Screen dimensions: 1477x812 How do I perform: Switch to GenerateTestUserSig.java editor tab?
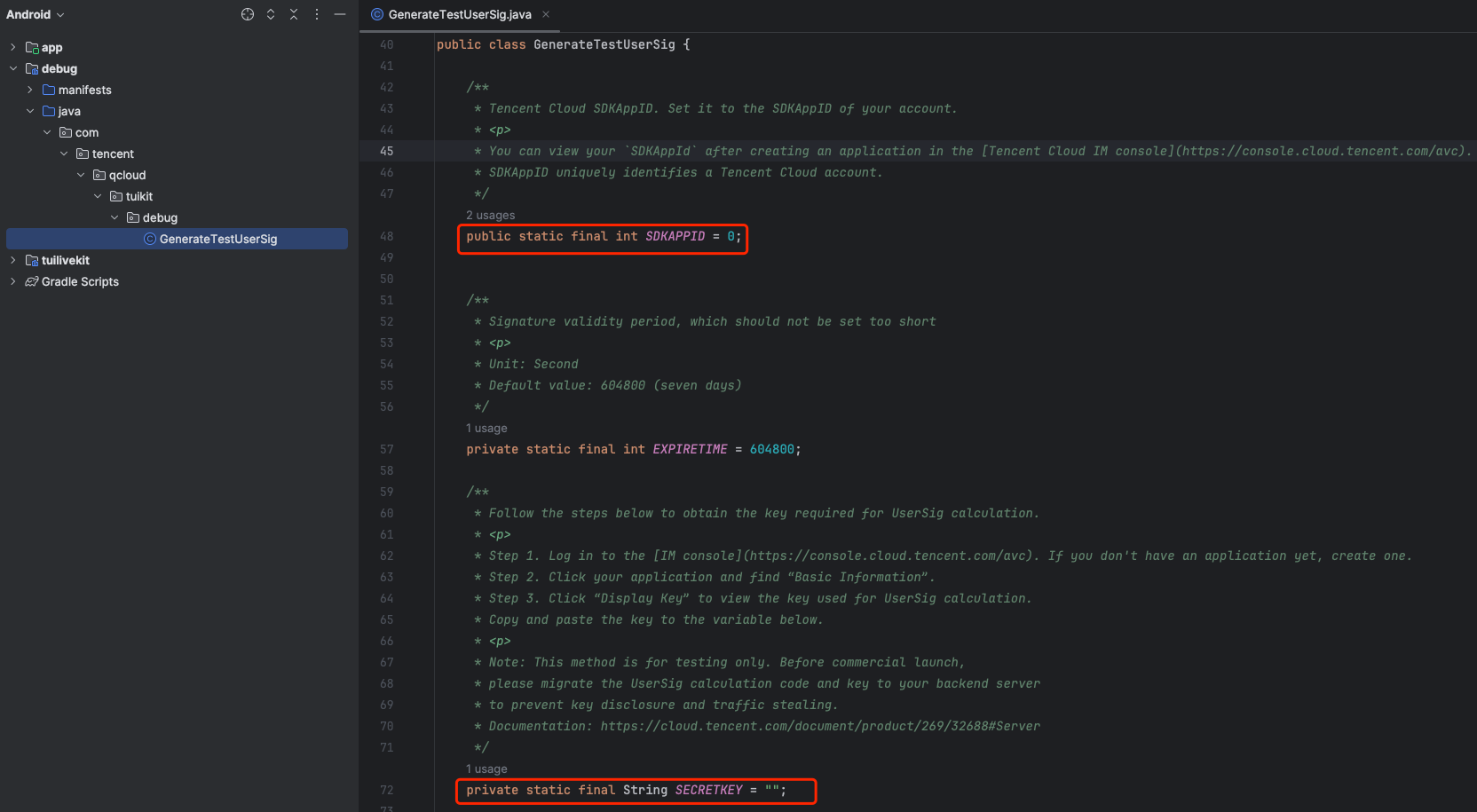(459, 14)
